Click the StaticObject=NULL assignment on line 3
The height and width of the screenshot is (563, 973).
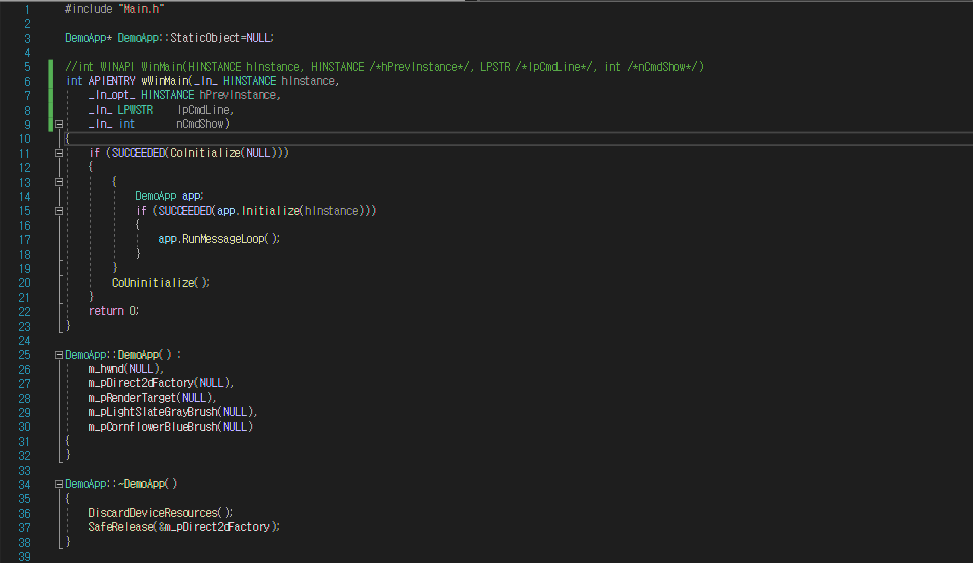pos(222,38)
